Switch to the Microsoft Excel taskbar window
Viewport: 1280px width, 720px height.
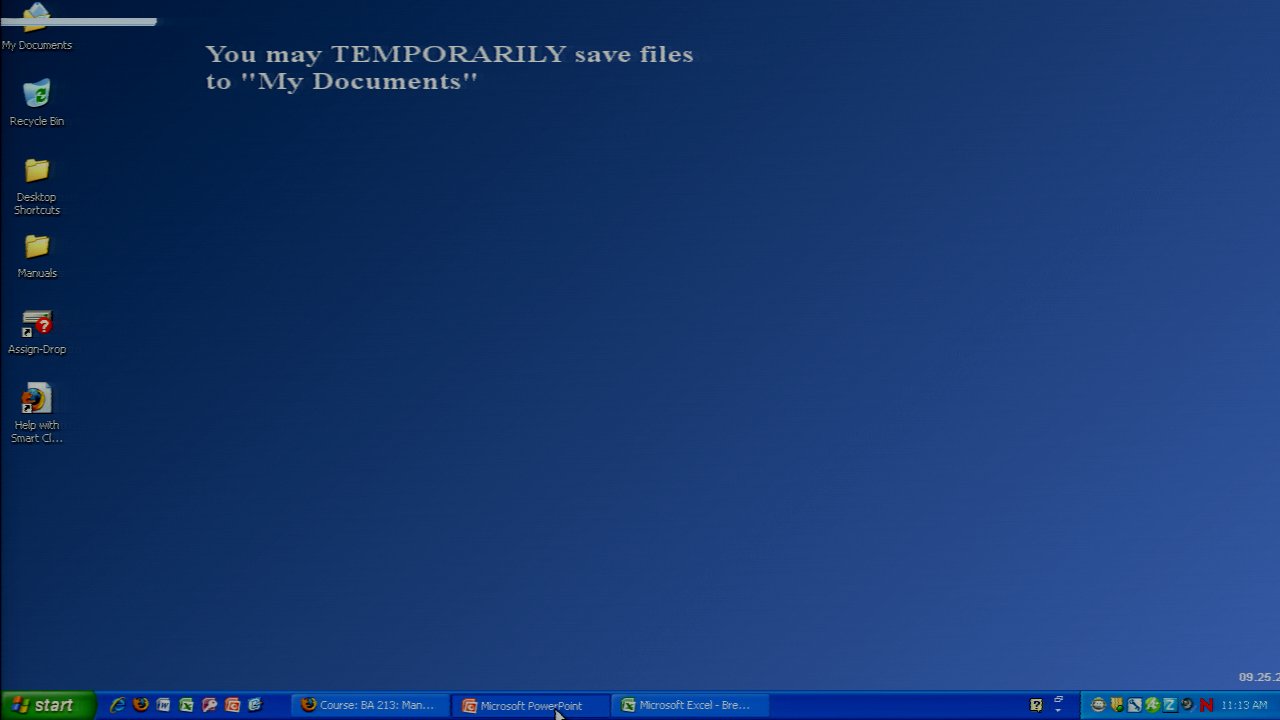pos(688,705)
